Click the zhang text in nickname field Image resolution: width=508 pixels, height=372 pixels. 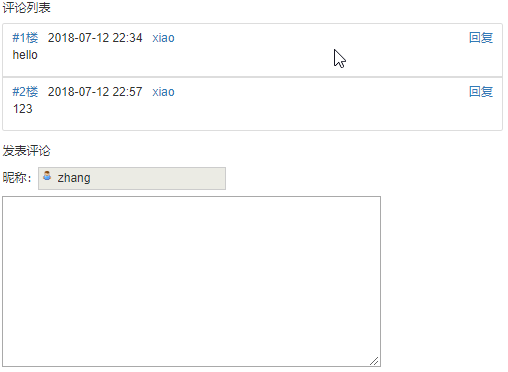click(74, 178)
